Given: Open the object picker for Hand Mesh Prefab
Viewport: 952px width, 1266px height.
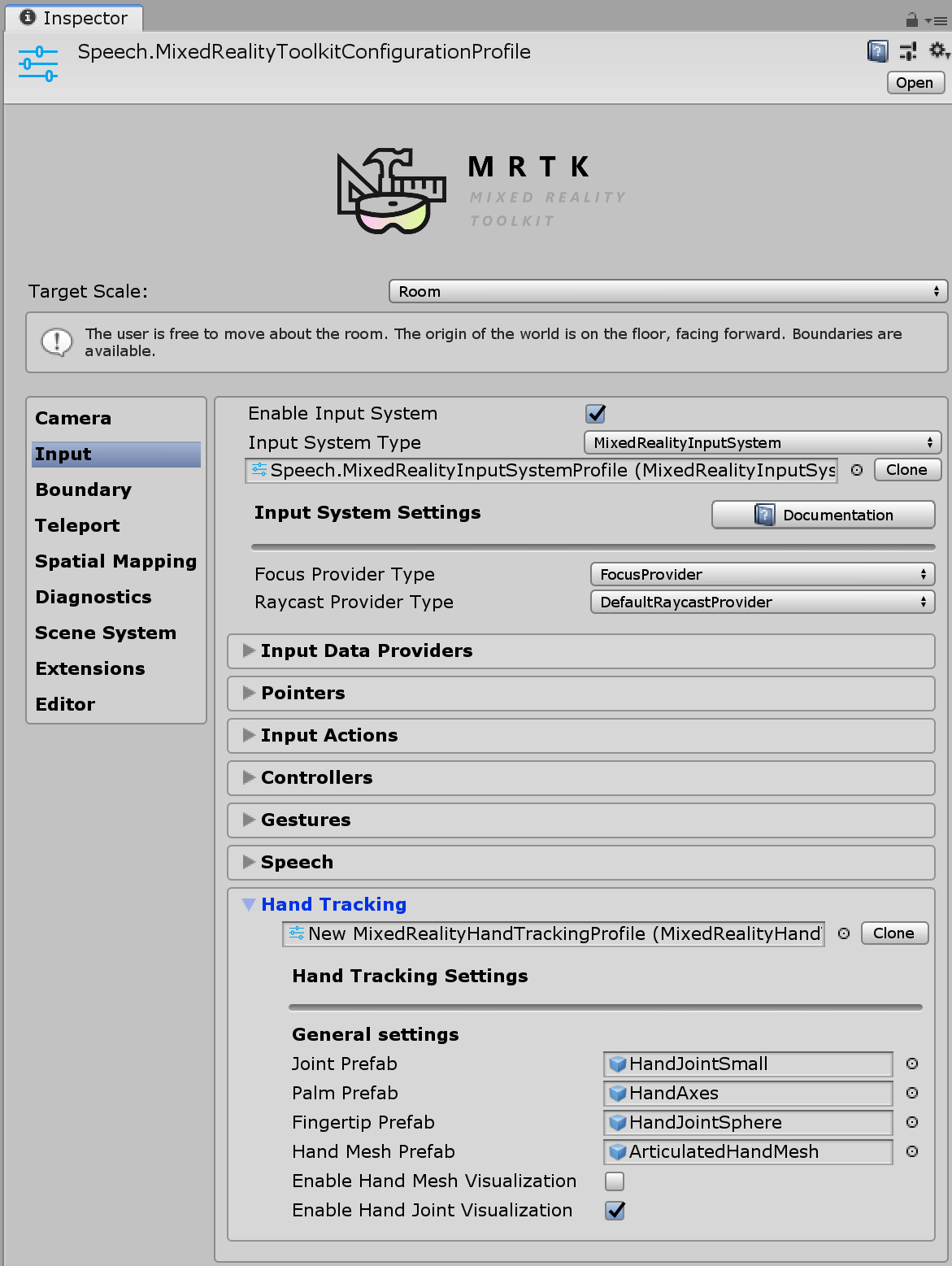Looking at the screenshot, I should point(912,1152).
